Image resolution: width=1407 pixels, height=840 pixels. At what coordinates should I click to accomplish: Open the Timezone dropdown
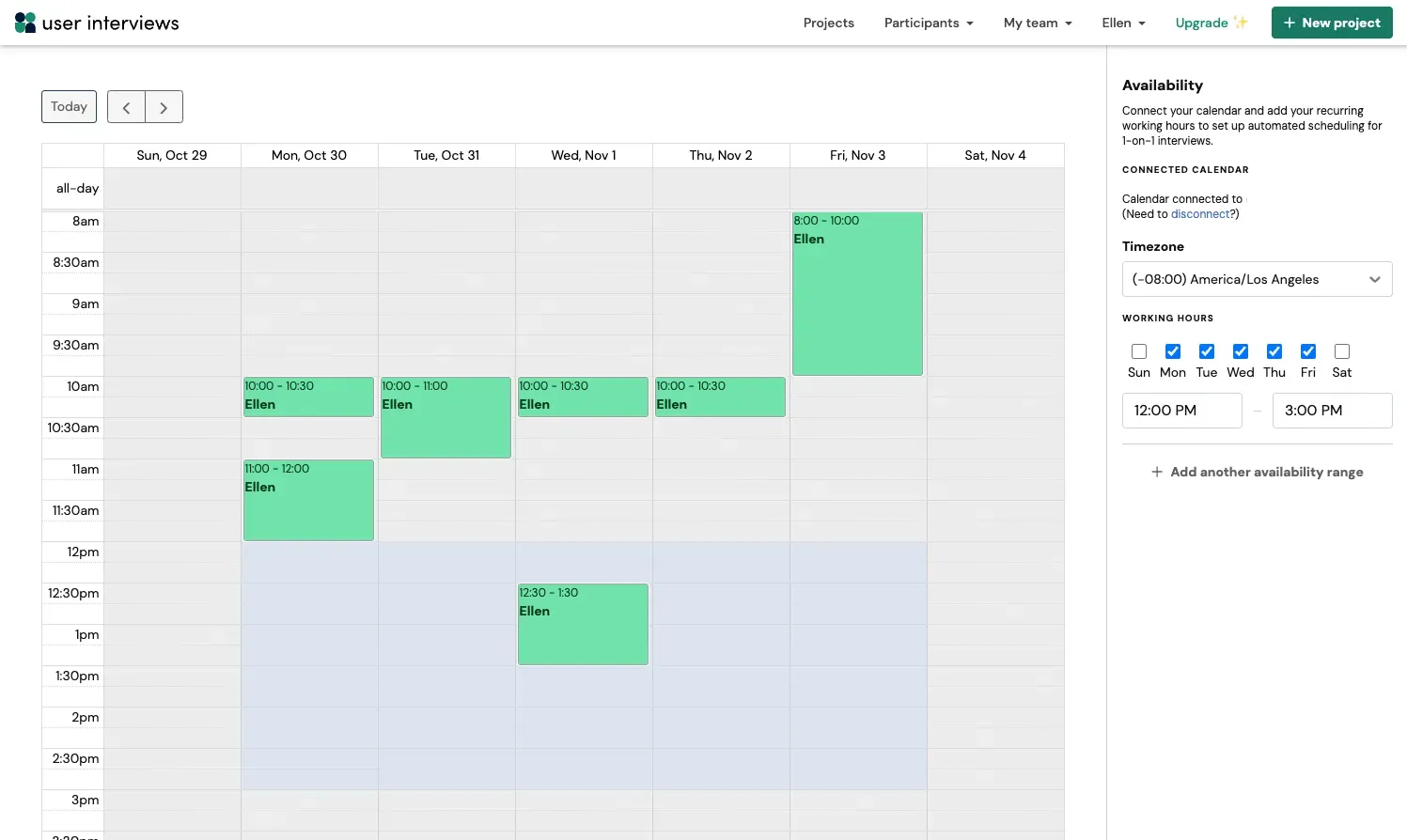[x=1257, y=279]
